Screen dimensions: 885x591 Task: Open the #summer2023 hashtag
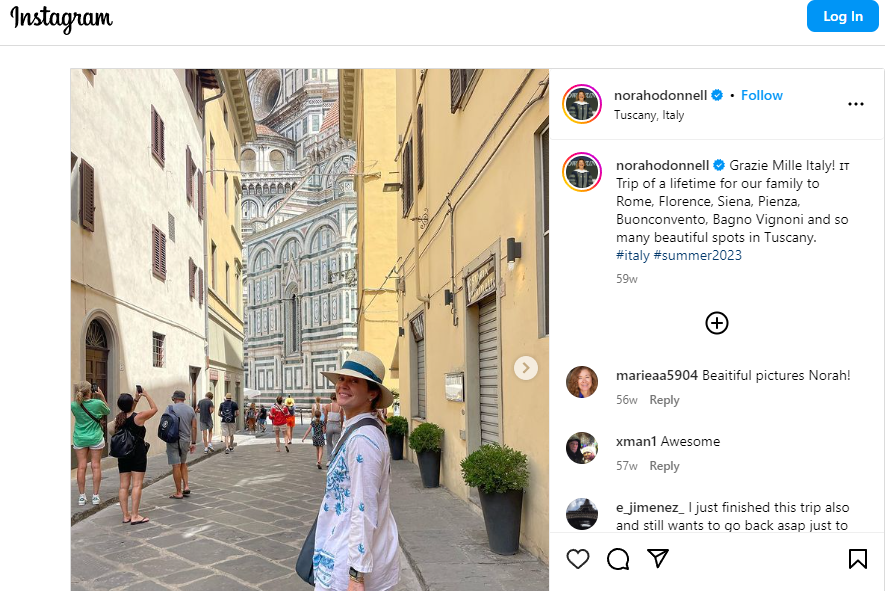click(x=698, y=255)
